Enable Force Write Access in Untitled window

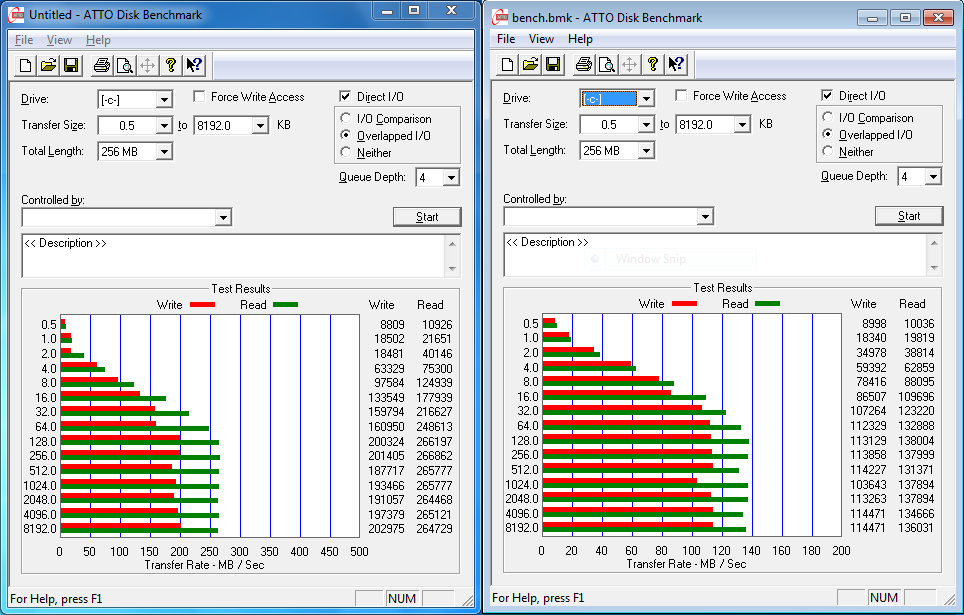pos(199,97)
